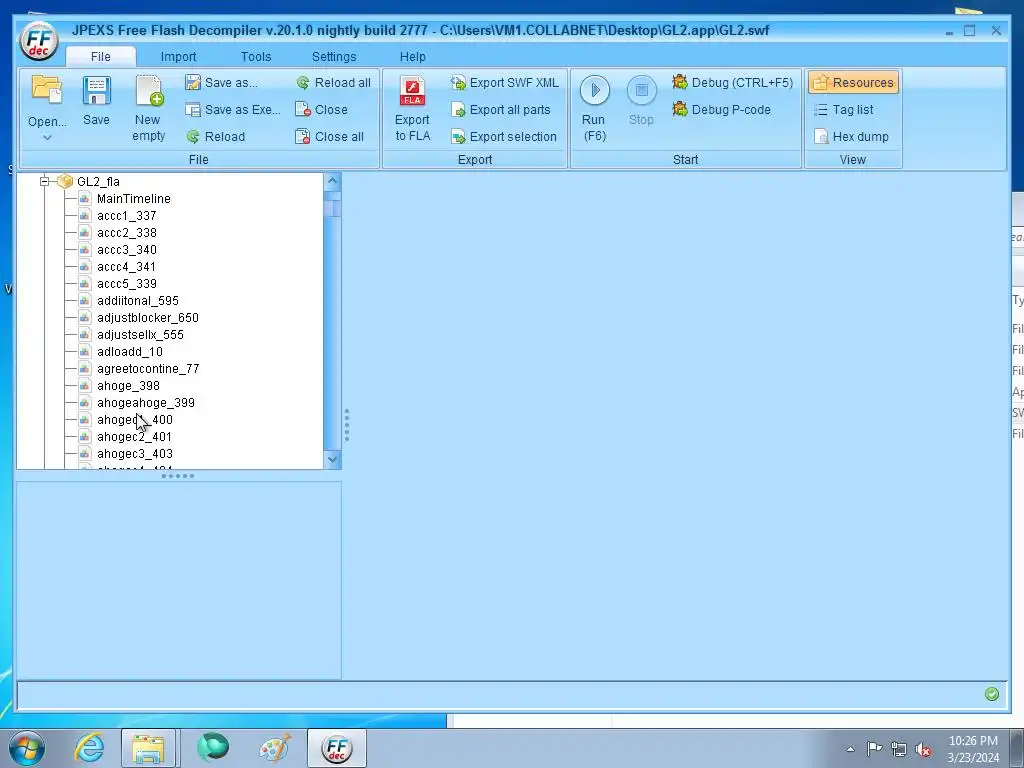Select adjustsellx_555 in tree

[x=140, y=334]
